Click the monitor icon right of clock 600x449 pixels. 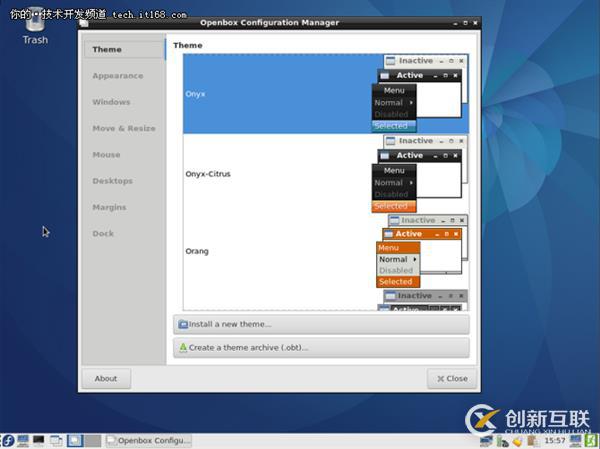coord(575,441)
